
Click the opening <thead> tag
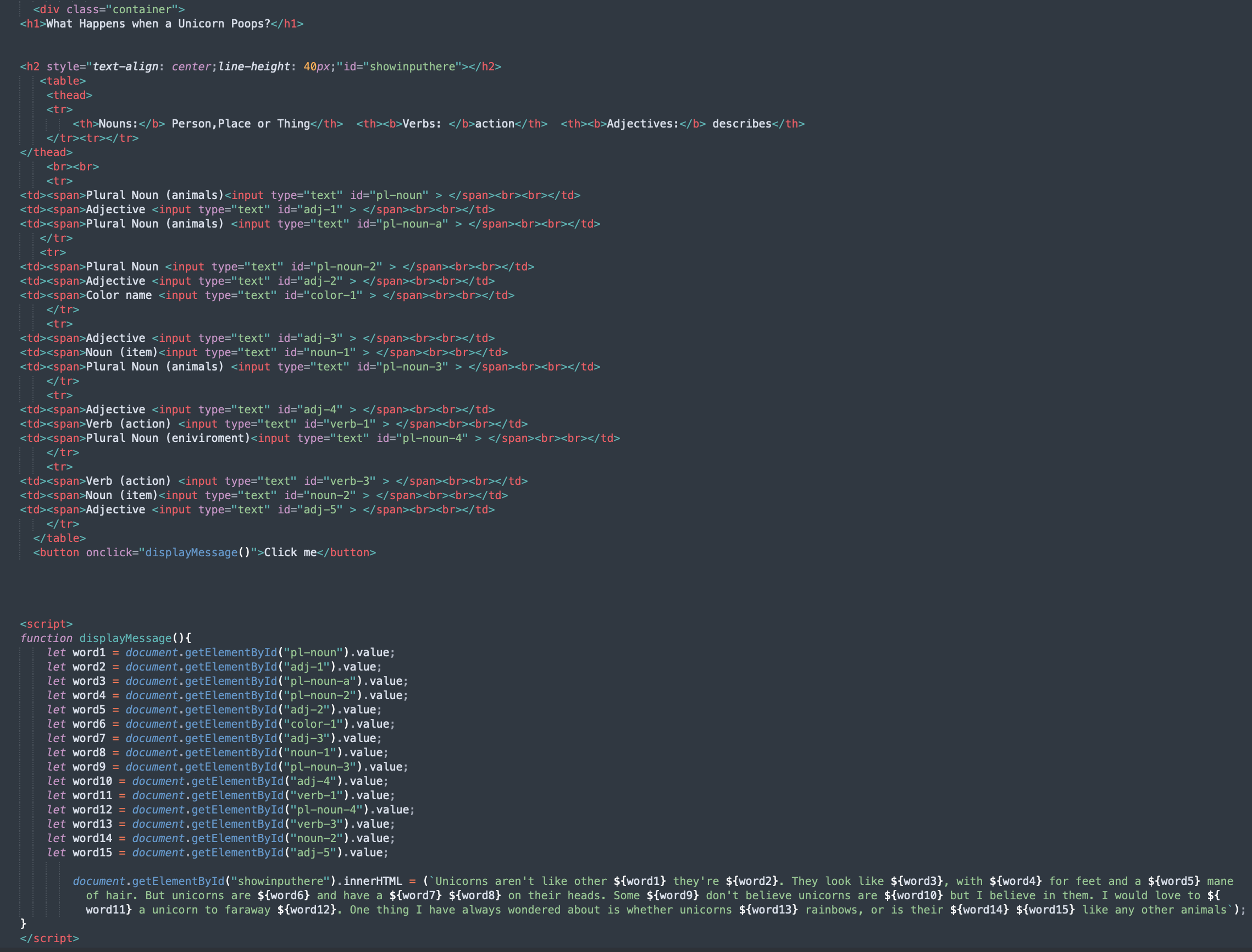pyautogui.click(x=69, y=95)
